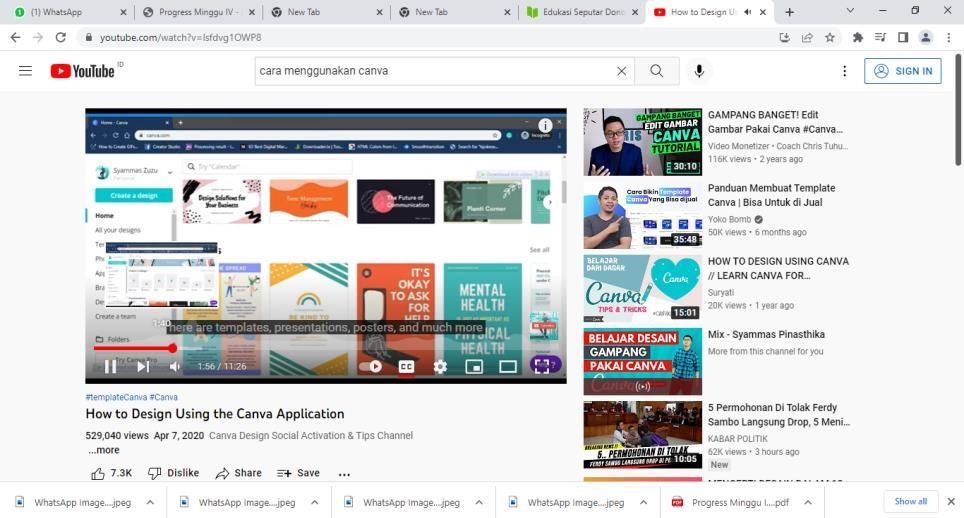Screen dimensions: 964x518
Task: Go back in browser history
Action: point(15,37)
